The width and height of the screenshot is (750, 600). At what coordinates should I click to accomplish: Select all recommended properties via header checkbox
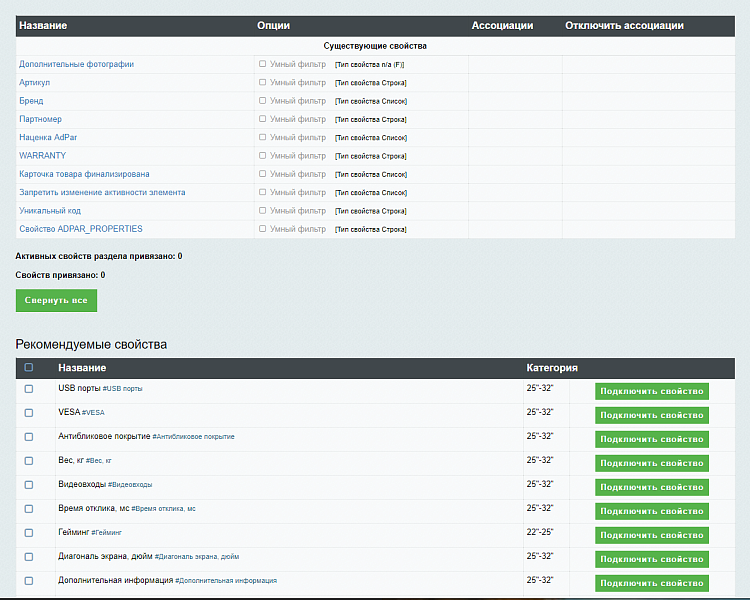click(x=28, y=368)
